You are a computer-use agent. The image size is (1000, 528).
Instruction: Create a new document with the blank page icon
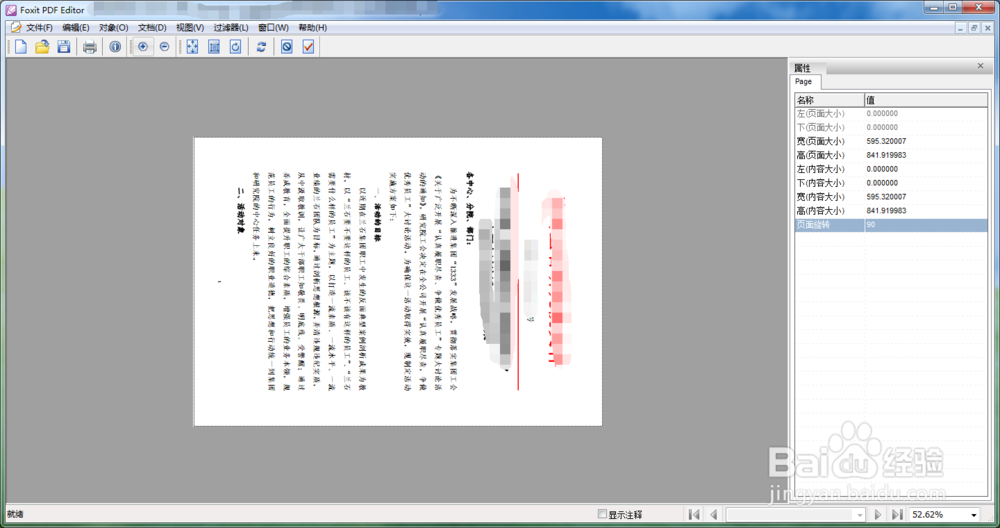[x=21, y=47]
